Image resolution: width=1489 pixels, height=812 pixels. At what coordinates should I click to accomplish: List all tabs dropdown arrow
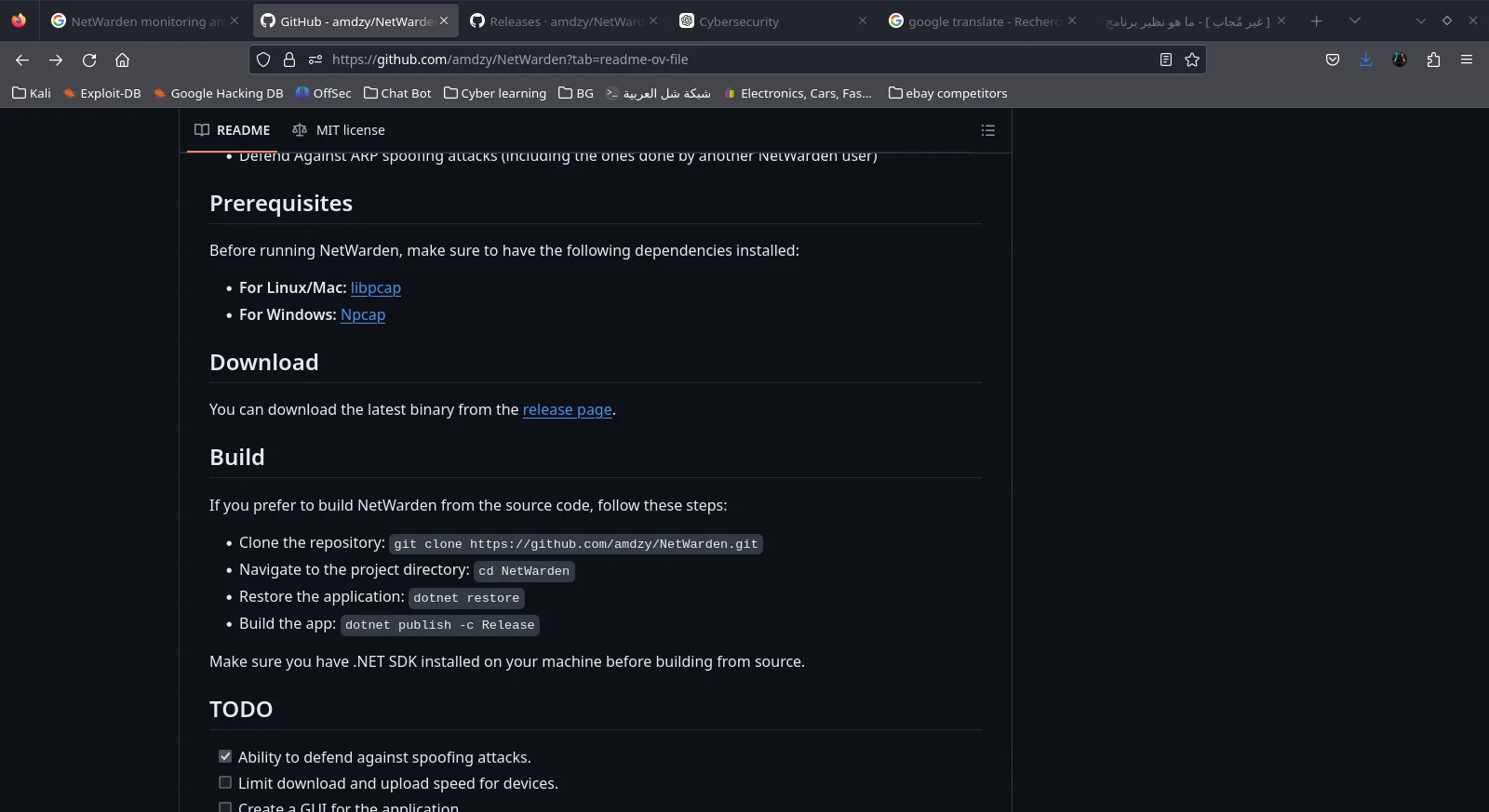tap(1355, 20)
